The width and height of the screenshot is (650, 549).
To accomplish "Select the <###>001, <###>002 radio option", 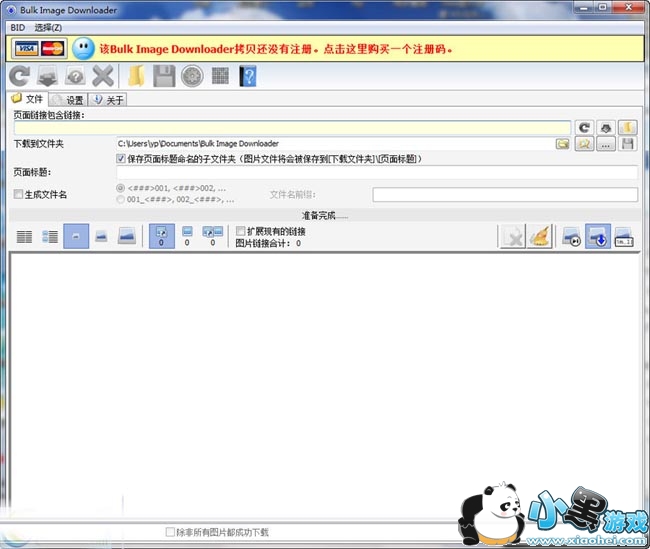I will 120,188.
